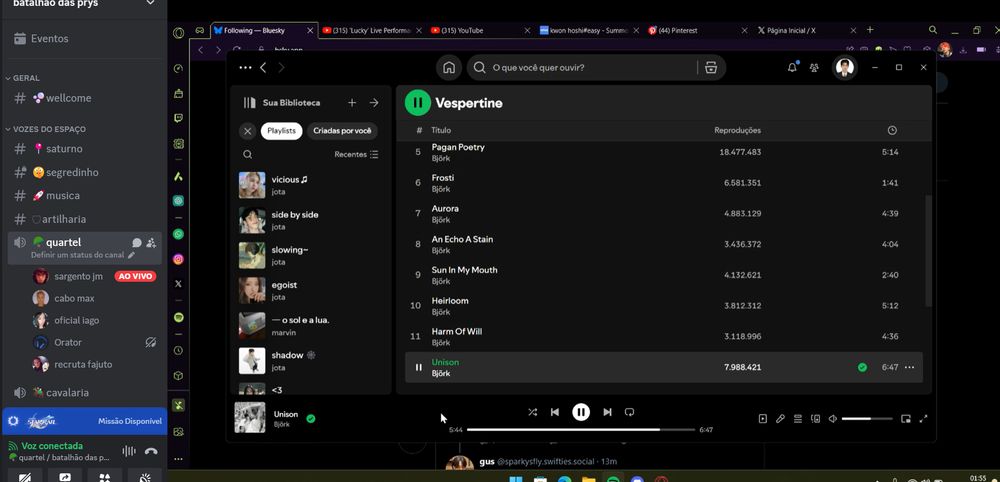Open Connect to a device icon
The height and width of the screenshot is (482, 1000).
815,419
